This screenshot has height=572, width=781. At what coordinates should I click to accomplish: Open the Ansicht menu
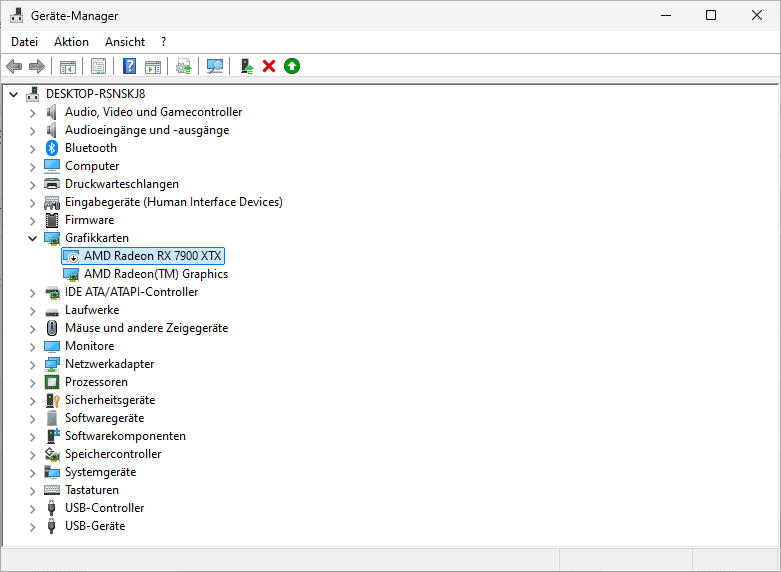pyautogui.click(x=125, y=42)
